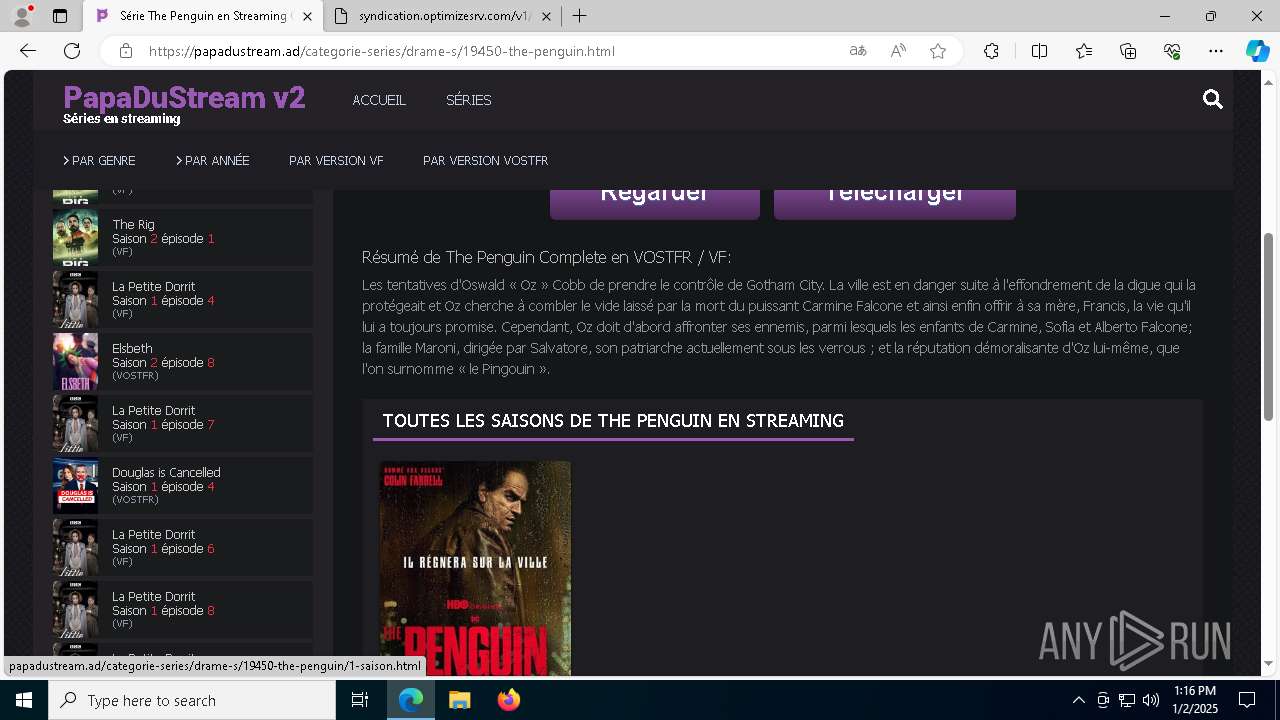
Task: Open File Explorer taskbar icon
Action: pos(459,700)
